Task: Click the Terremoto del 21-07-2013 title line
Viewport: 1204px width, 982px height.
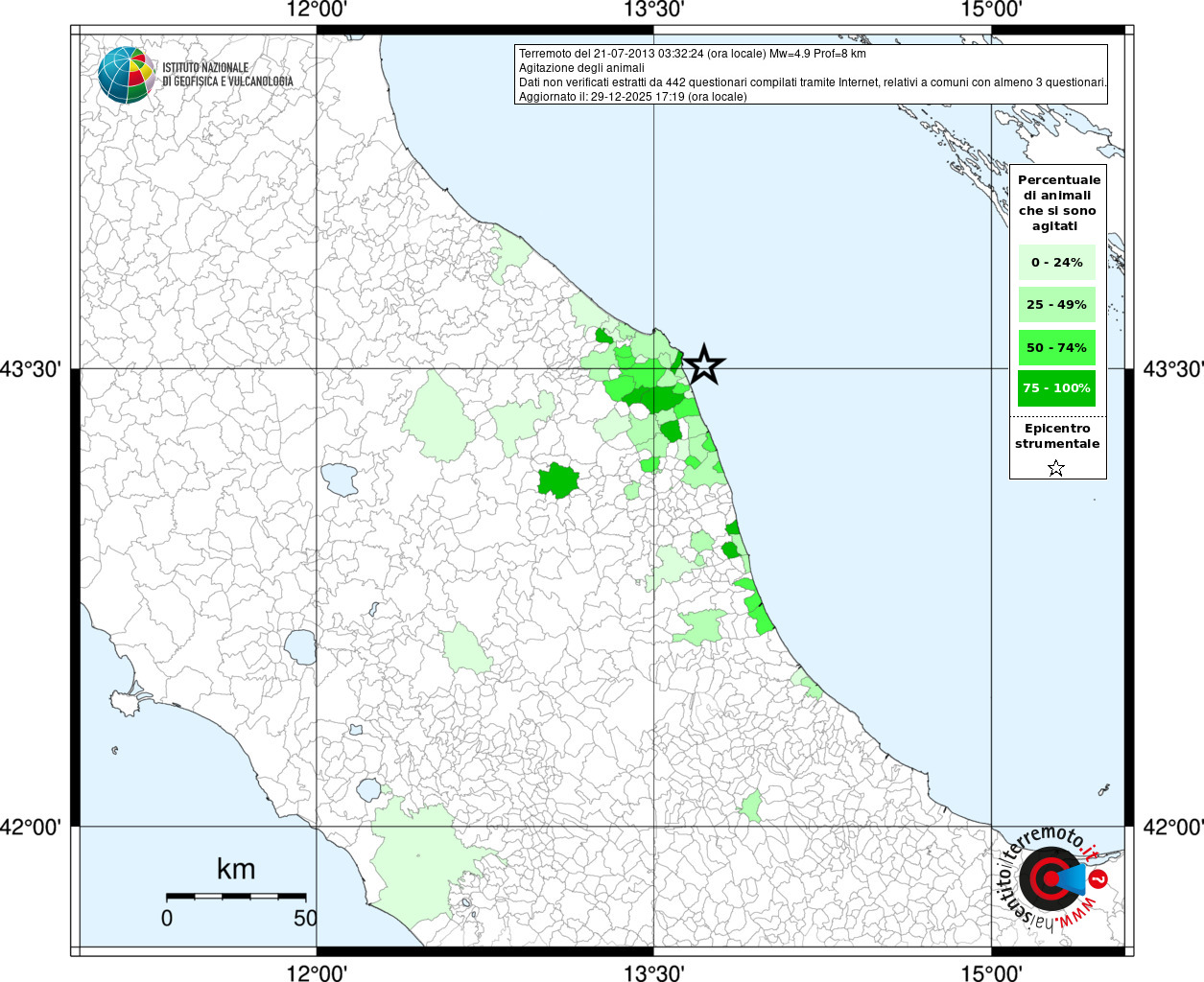Action: point(692,54)
